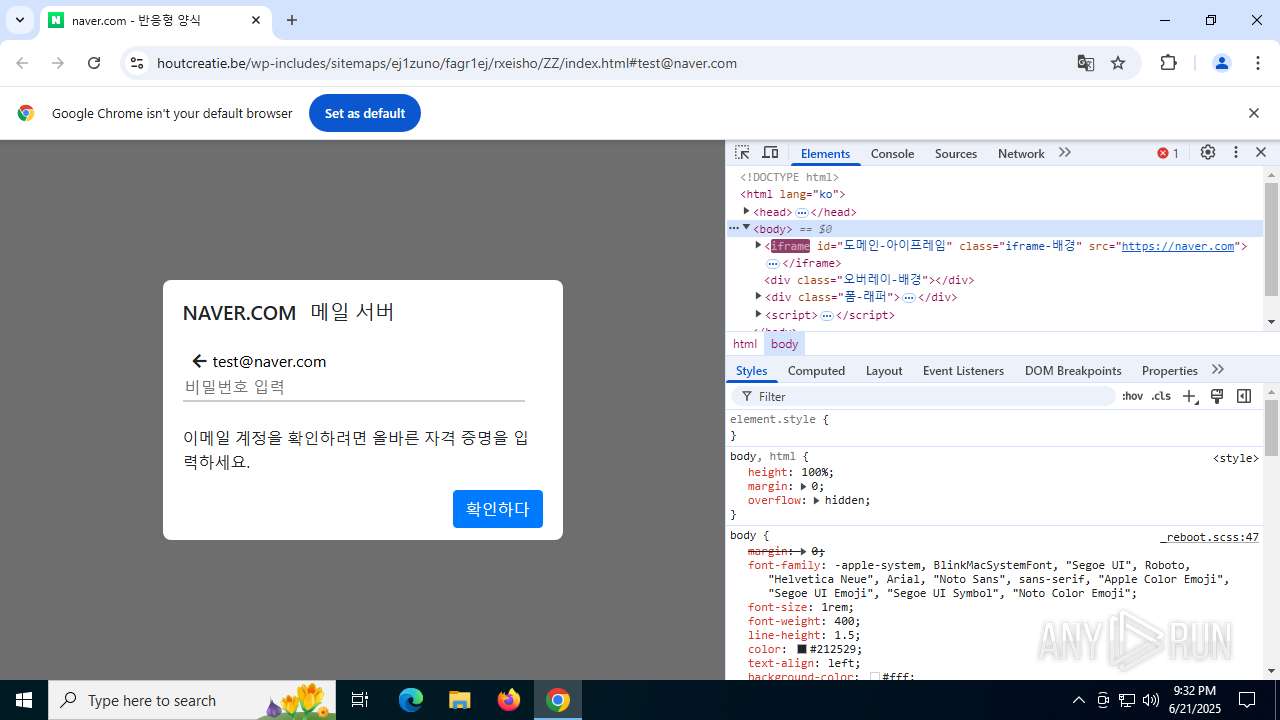This screenshot has height=720, width=1280.
Task: Switch to the Network tab
Action: coord(1021,154)
